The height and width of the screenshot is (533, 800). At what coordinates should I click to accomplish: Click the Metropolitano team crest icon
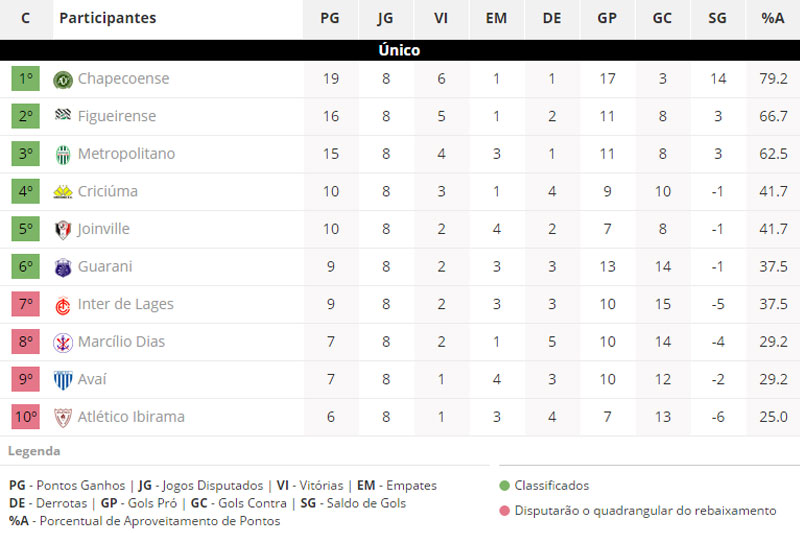[x=63, y=154]
